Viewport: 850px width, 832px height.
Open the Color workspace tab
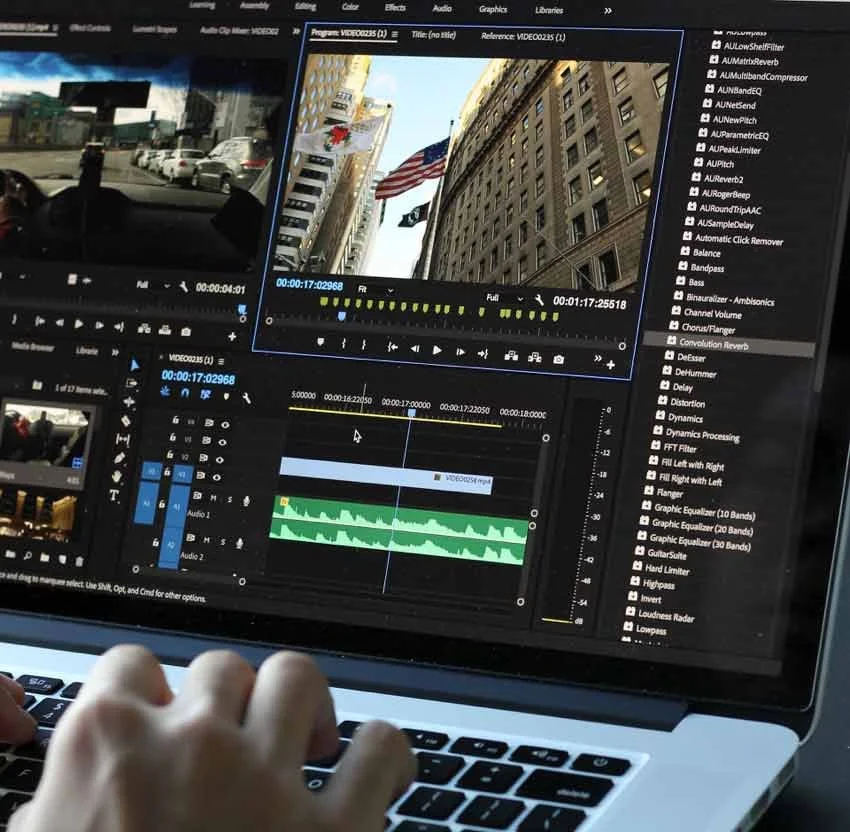[x=350, y=7]
